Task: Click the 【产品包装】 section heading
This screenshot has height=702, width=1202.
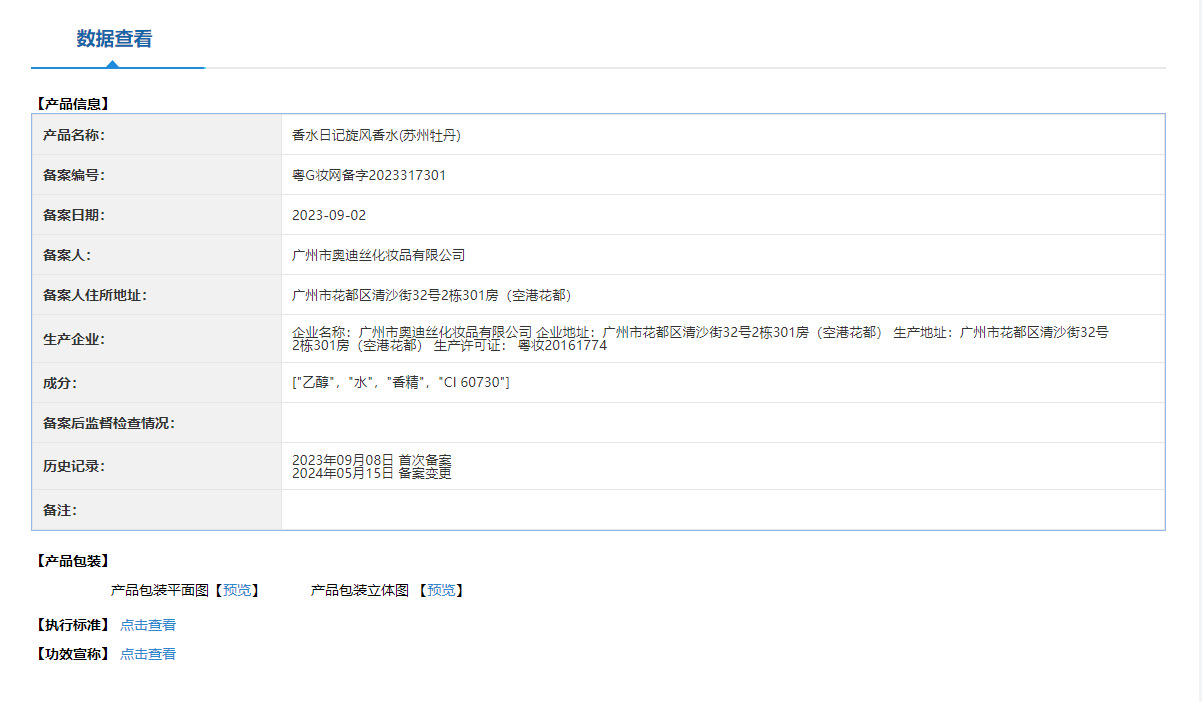Action: coord(72,561)
